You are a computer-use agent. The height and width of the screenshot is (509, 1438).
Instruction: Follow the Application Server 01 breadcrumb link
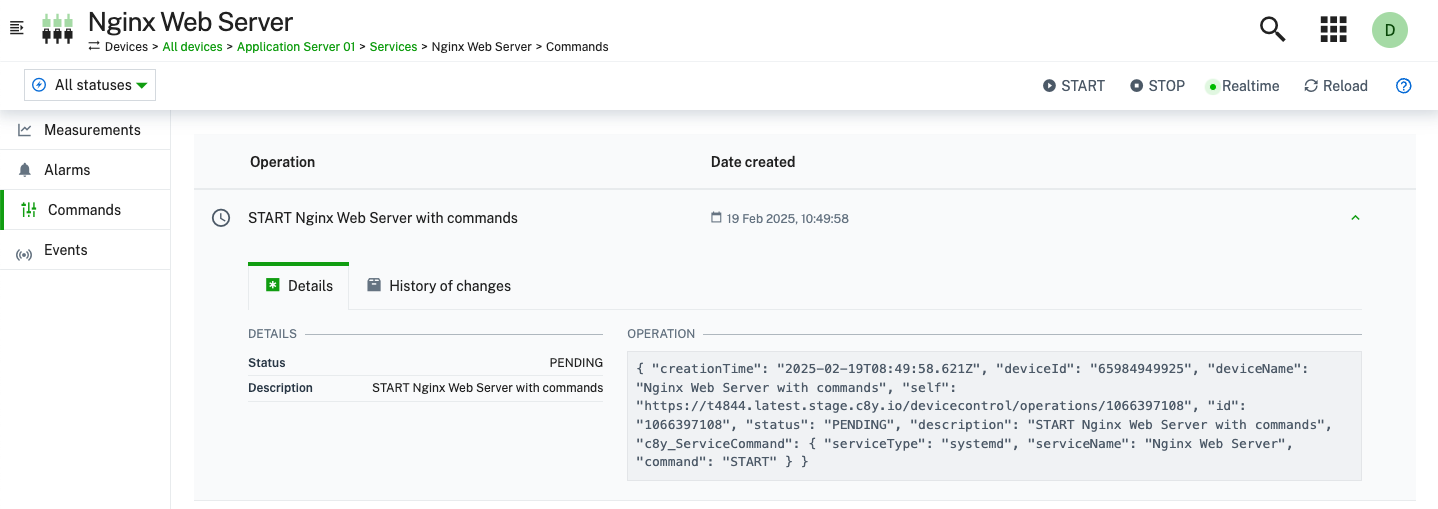[295, 47]
